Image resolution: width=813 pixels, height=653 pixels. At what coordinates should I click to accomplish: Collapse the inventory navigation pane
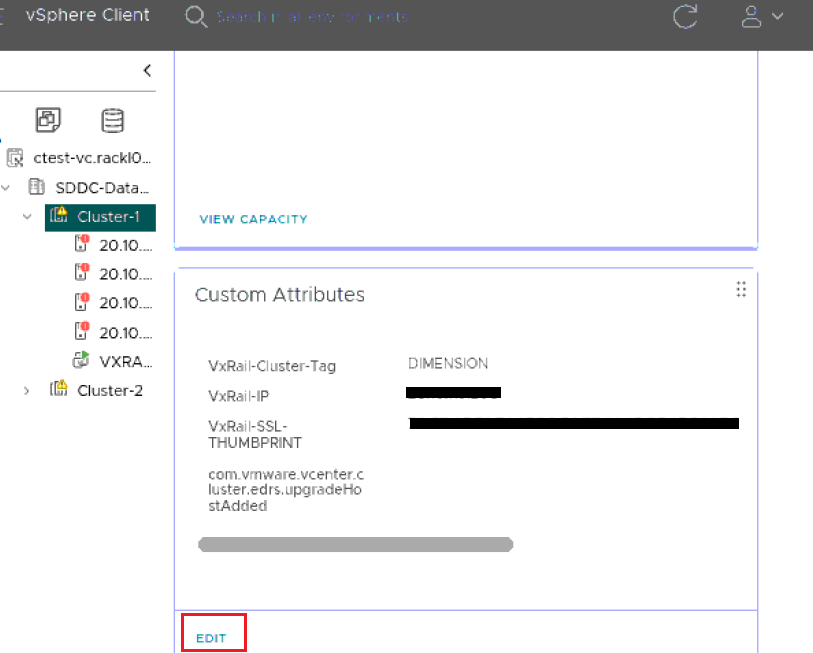coord(147,70)
